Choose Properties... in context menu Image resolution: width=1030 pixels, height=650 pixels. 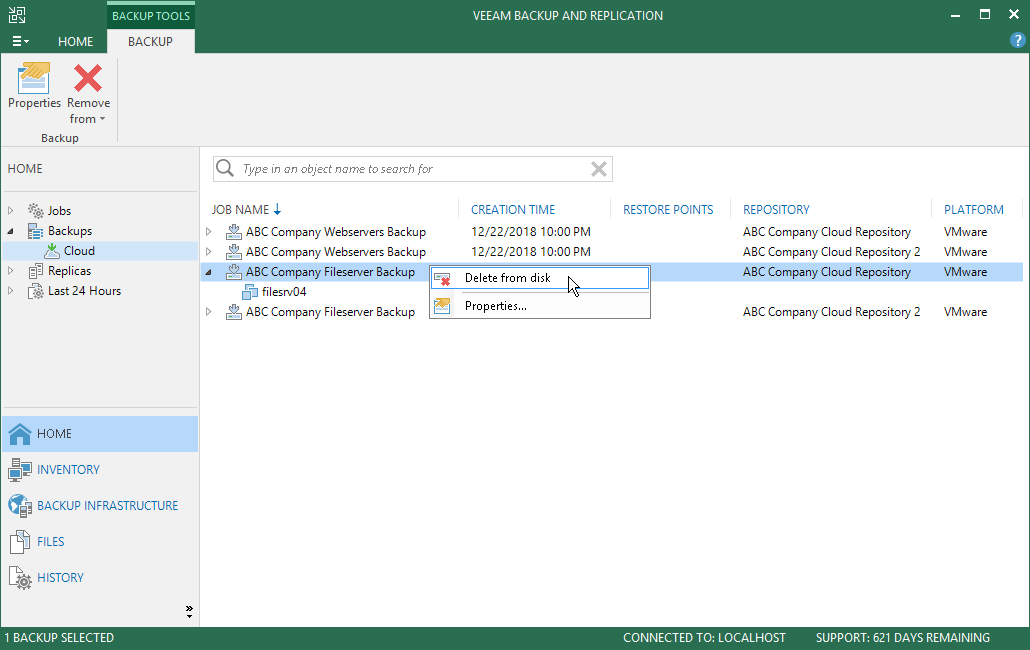tap(540, 306)
